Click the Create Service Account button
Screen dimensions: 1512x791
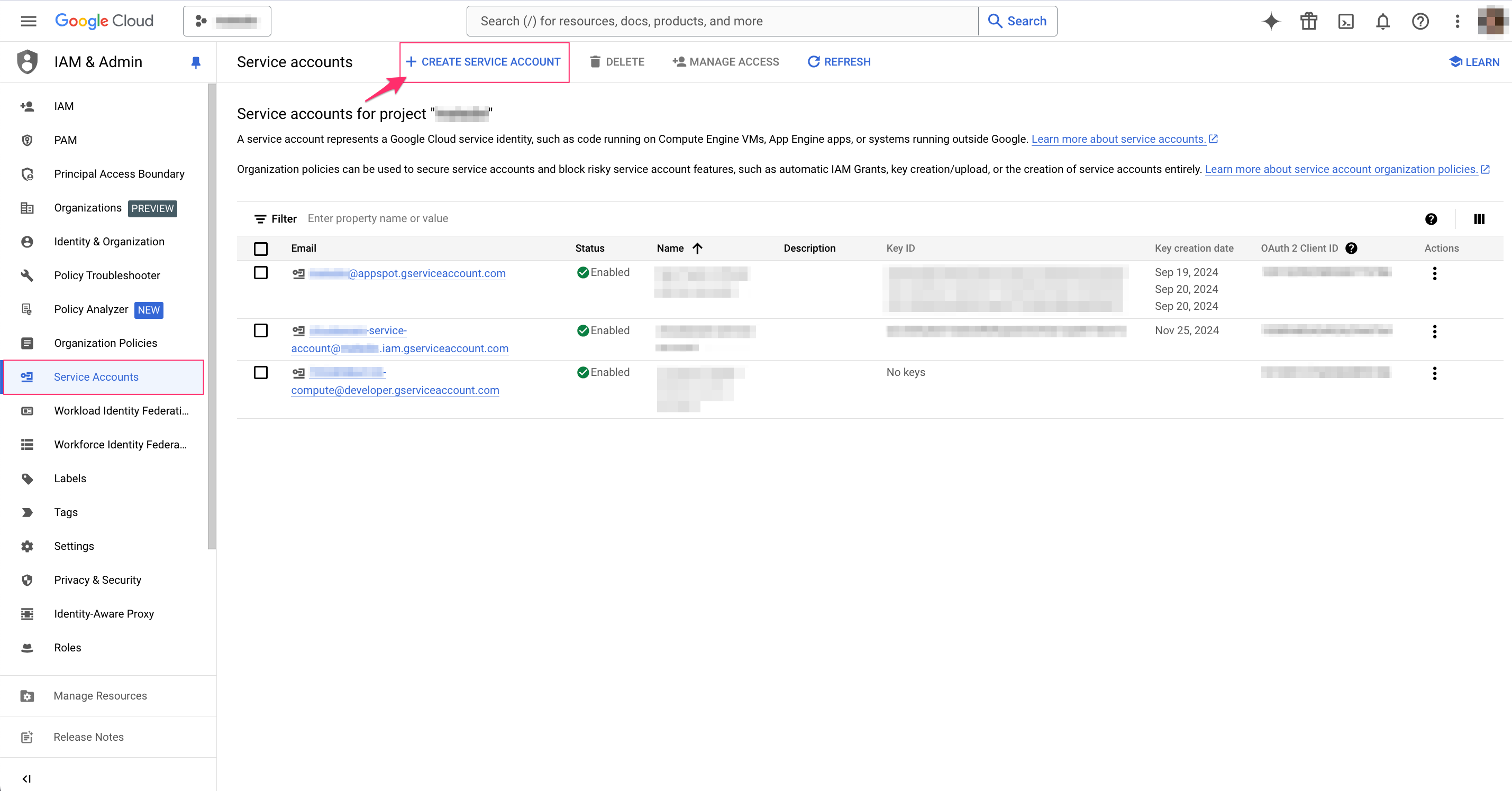[x=484, y=62]
